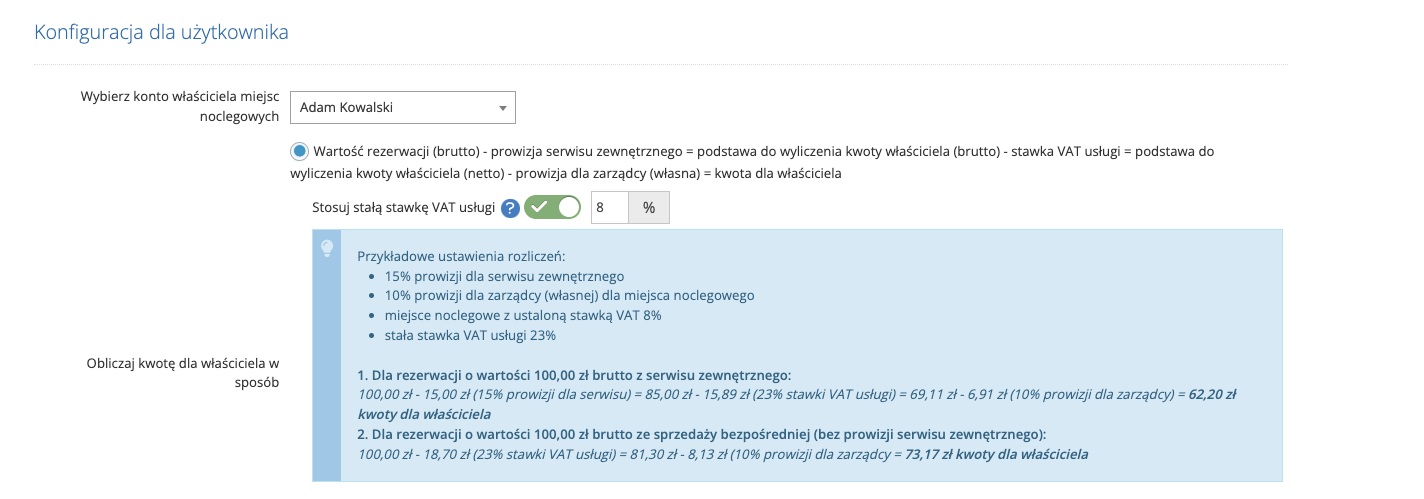The image size is (1424, 499).
Task: Focus the VAT rate field showing 8
Action: pyautogui.click(x=610, y=208)
